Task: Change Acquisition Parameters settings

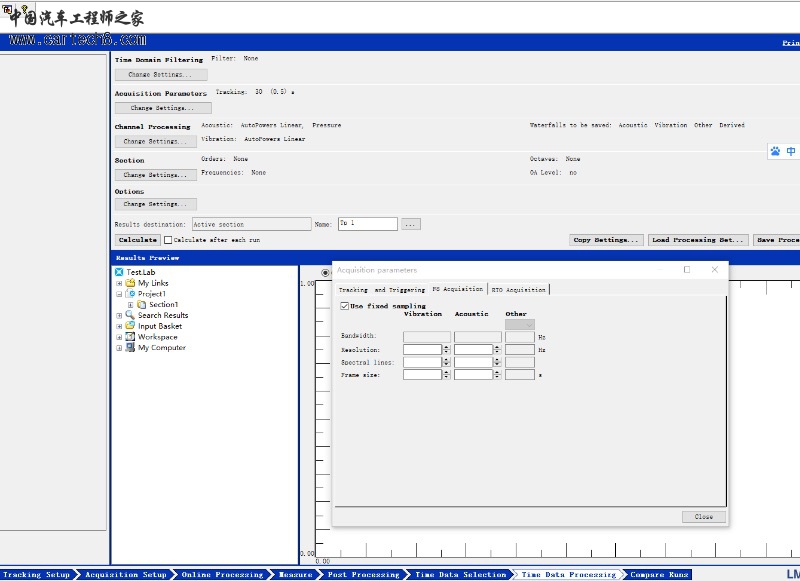Action: (163, 108)
